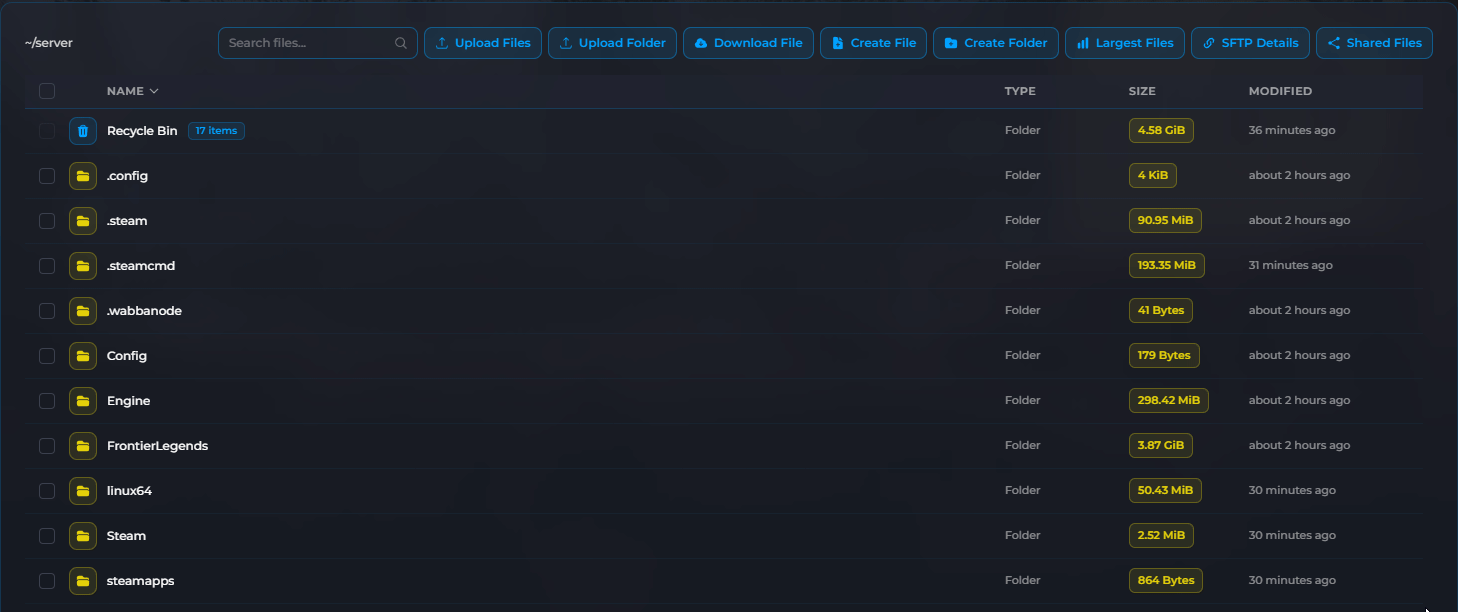Click the 17 items badge

[x=216, y=131]
